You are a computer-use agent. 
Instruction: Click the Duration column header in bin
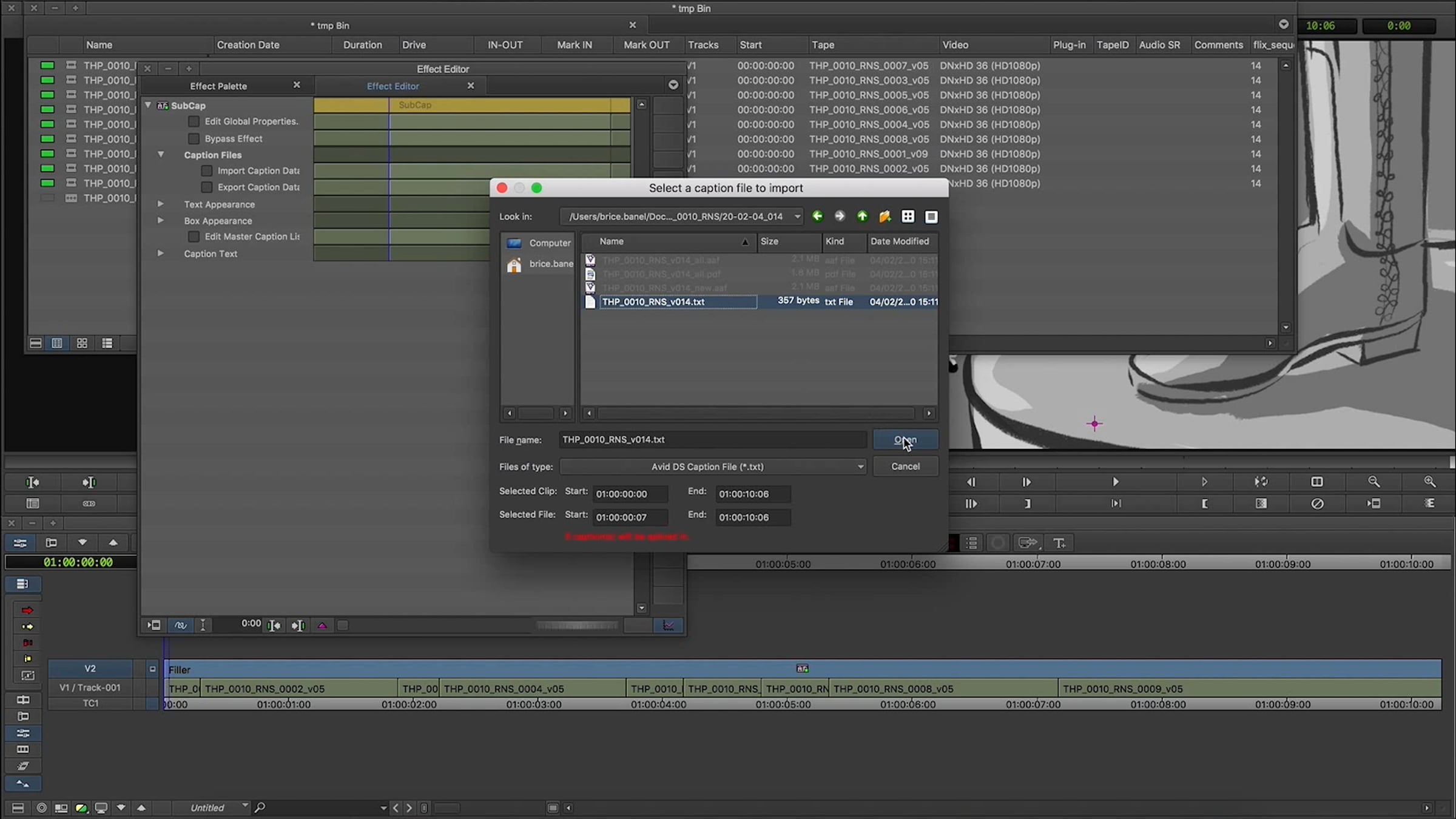(362, 45)
